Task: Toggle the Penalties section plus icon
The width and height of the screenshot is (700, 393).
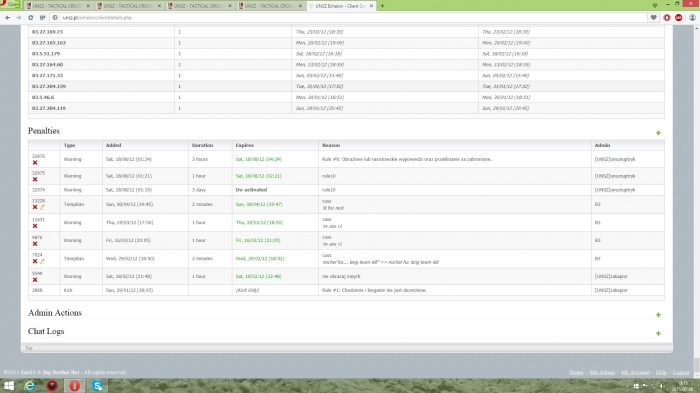Action: point(658,133)
